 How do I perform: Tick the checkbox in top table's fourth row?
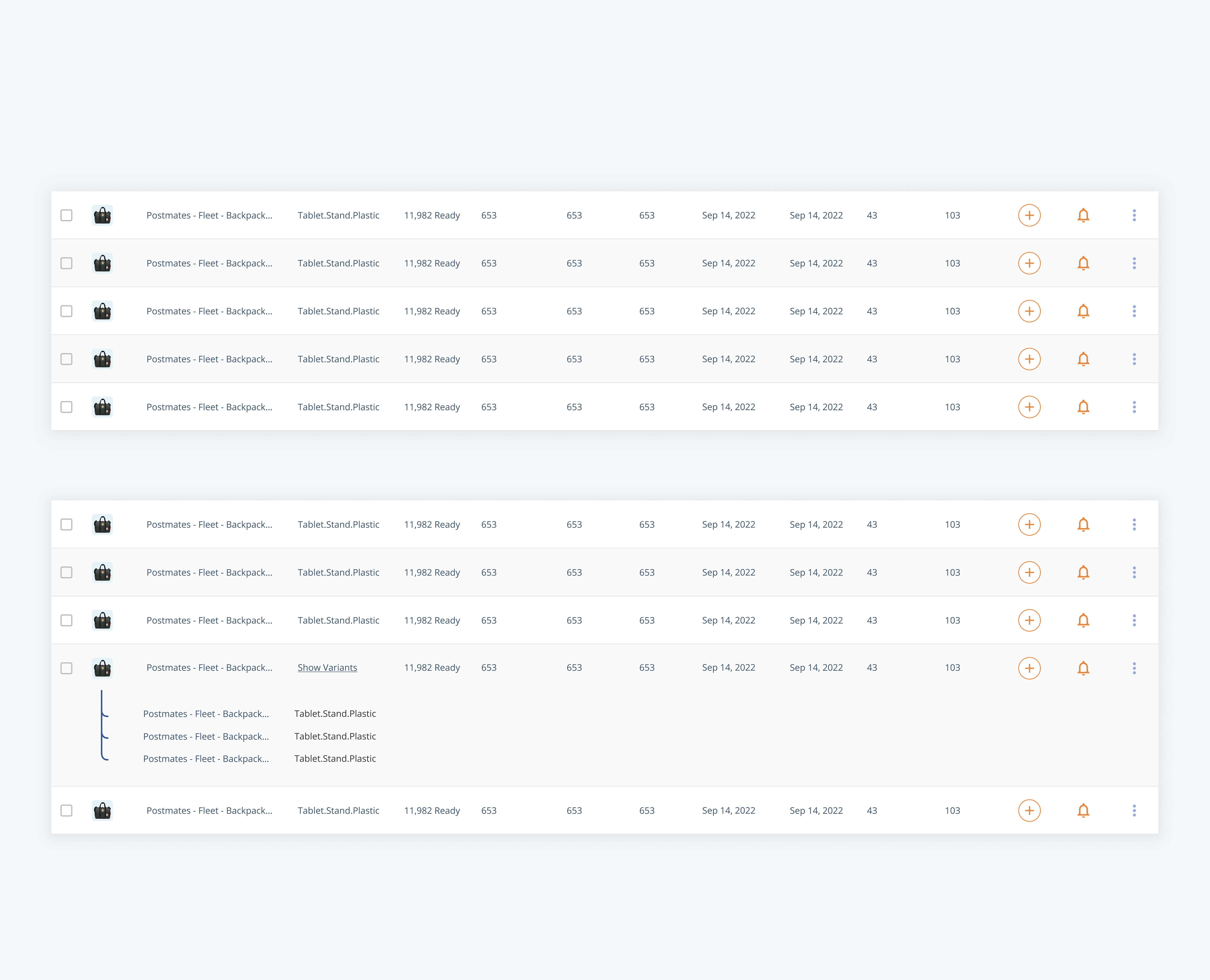click(67, 359)
